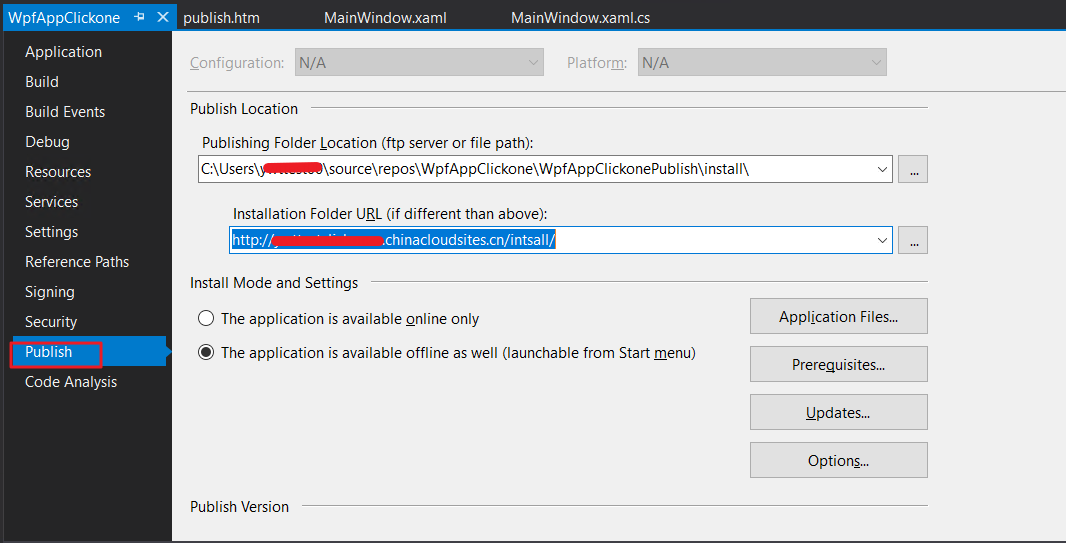Expand Installation Folder URL dropdown
The height and width of the screenshot is (543, 1066).
(x=882, y=240)
